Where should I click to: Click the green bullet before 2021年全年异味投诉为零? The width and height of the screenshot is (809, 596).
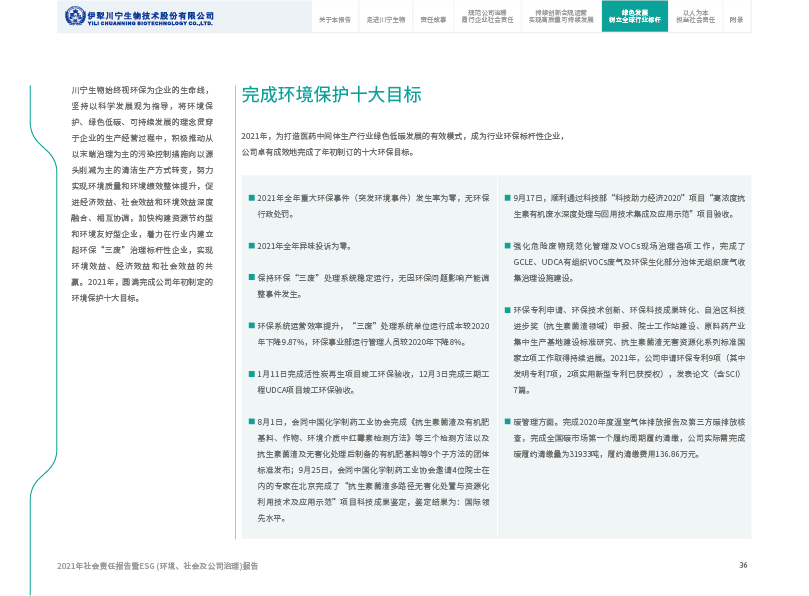pyautogui.click(x=251, y=245)
